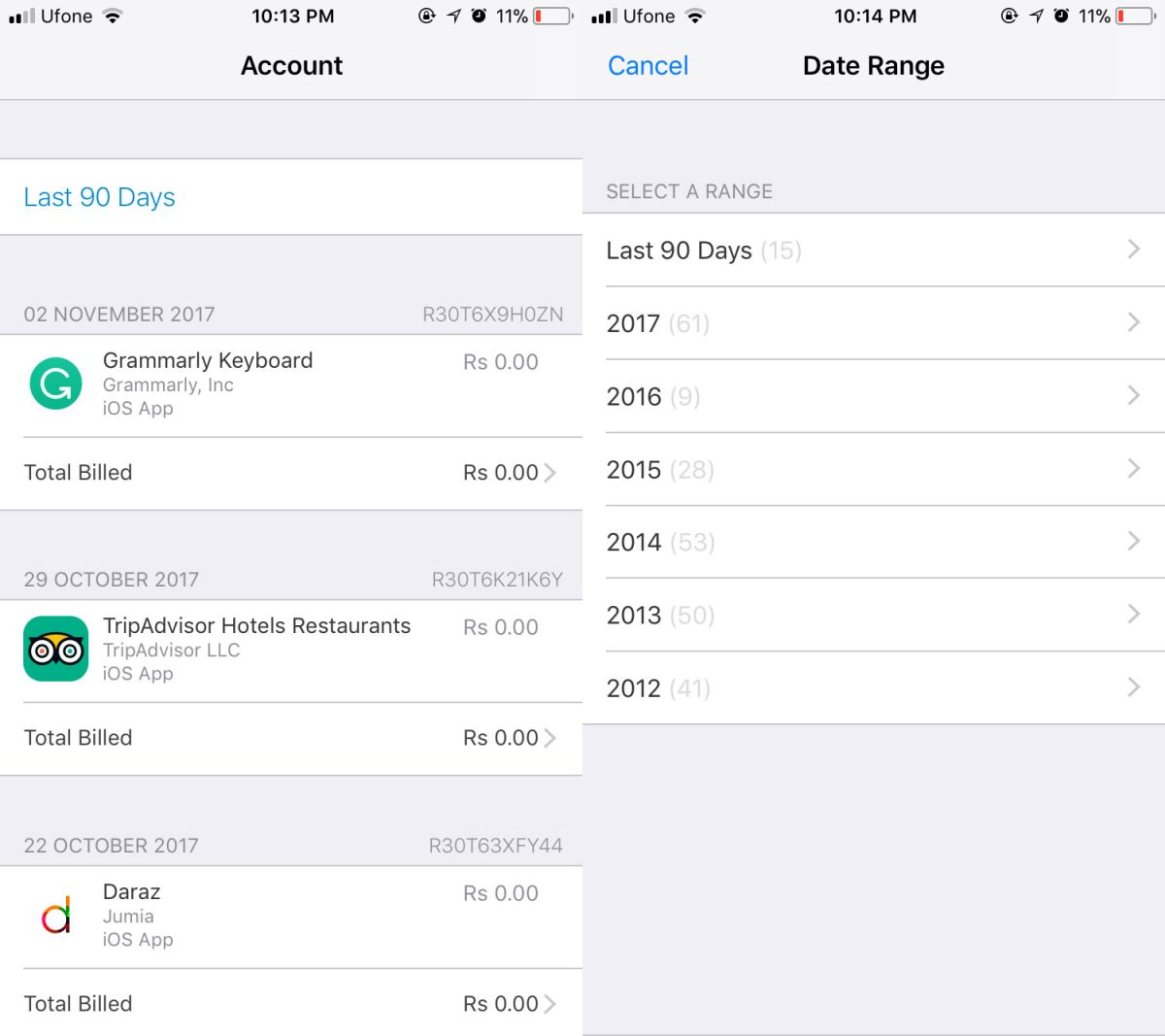Viewport: 1165px width, 1036px height.
Task: Tap Total Billed label under Grammarly Keyboard
Action: tap(78, 473)
